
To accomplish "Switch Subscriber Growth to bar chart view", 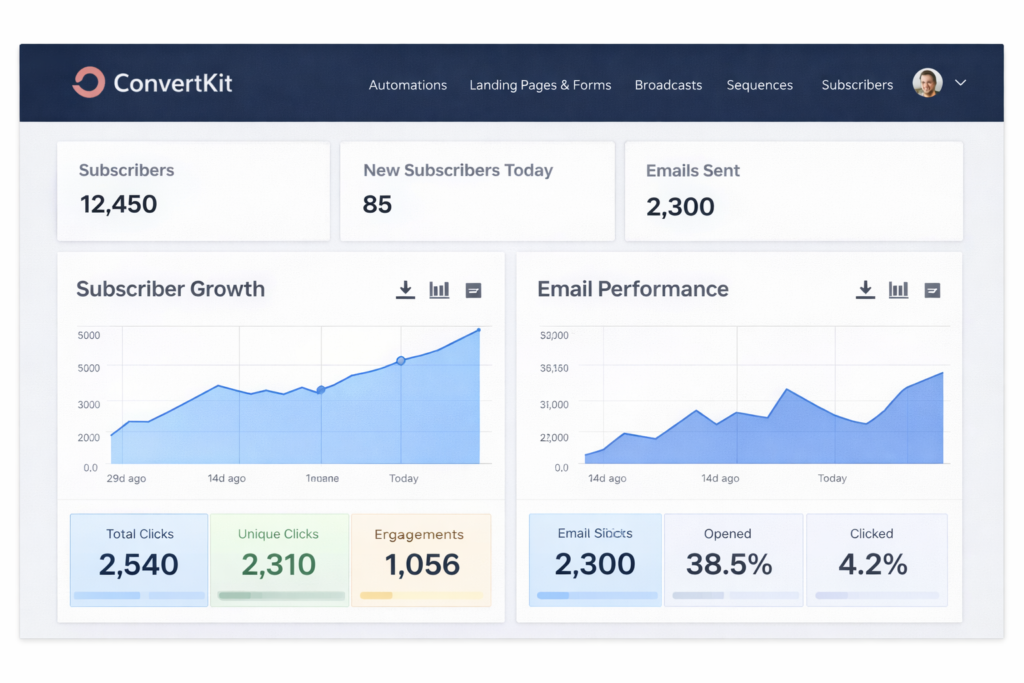I will click(439, 289).
